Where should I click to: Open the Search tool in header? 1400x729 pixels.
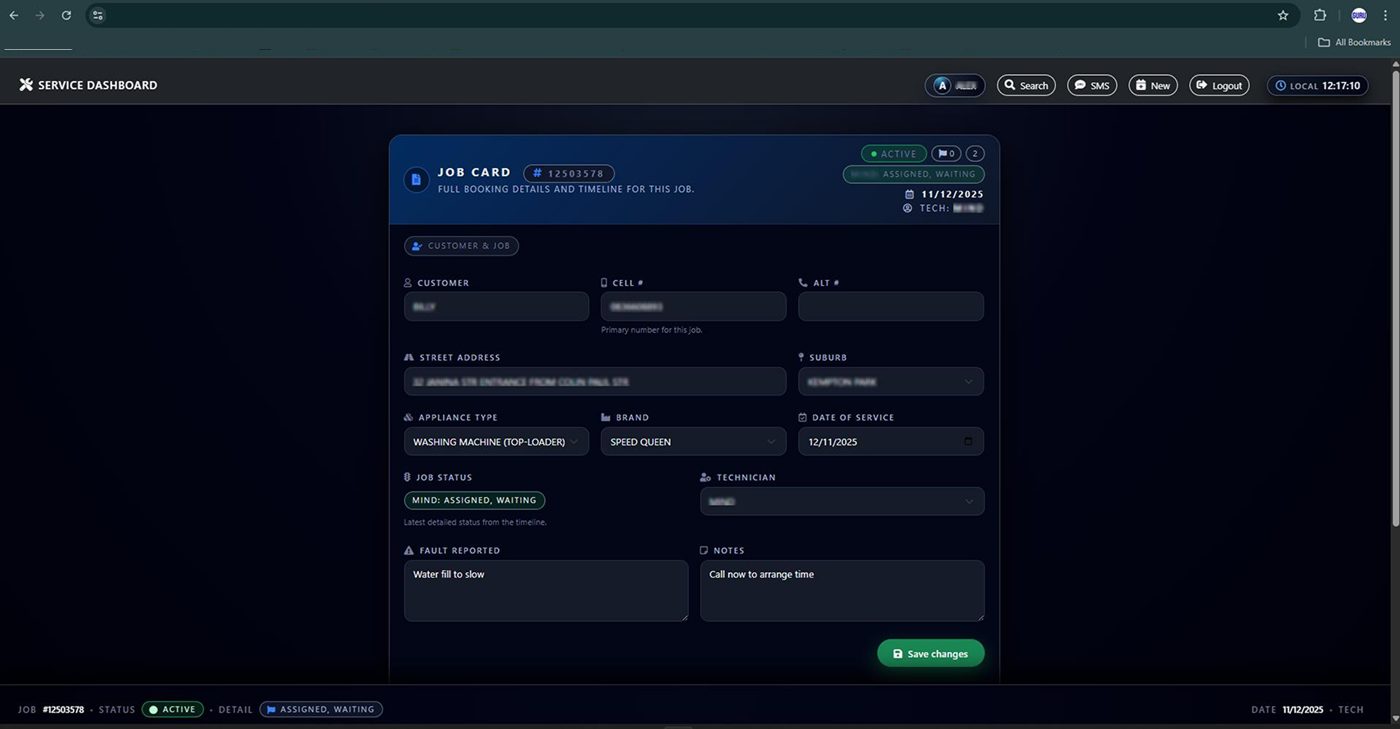point(1026,86)
